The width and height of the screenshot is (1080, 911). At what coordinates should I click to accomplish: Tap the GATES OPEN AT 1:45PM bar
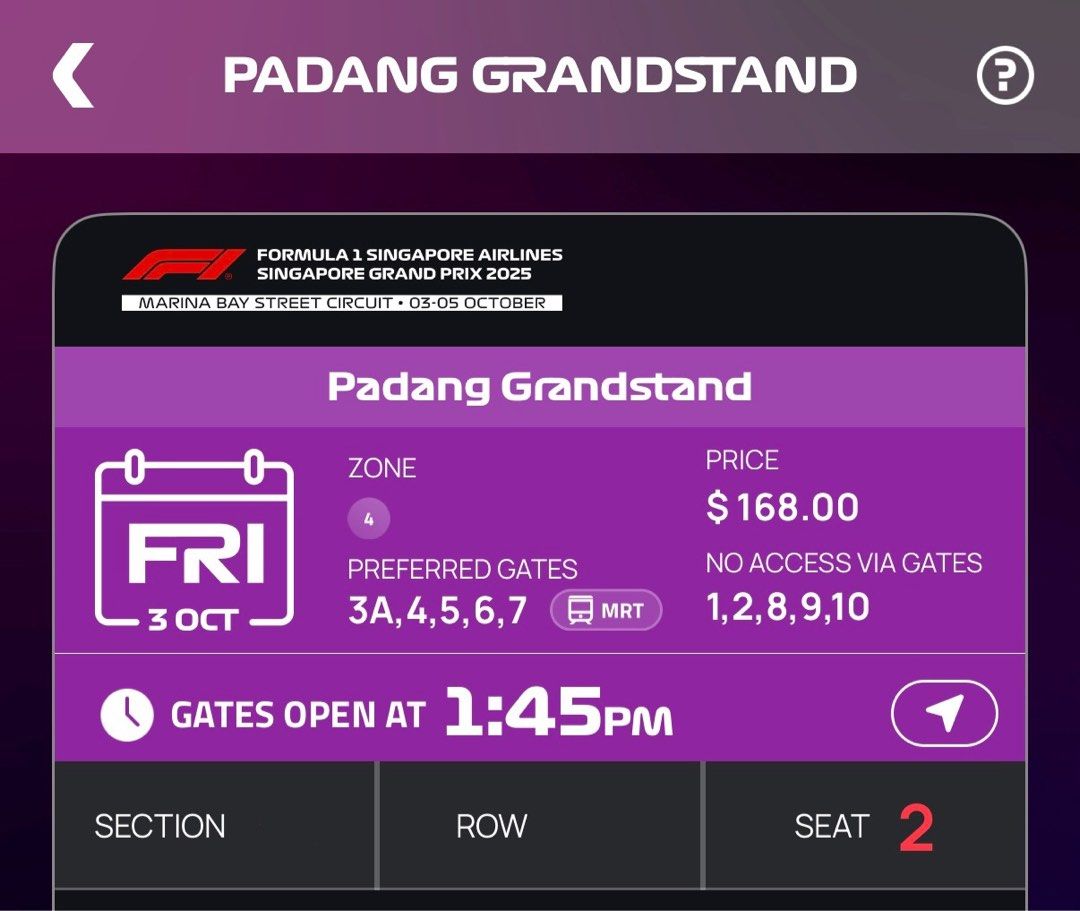[x=420, y=712]
